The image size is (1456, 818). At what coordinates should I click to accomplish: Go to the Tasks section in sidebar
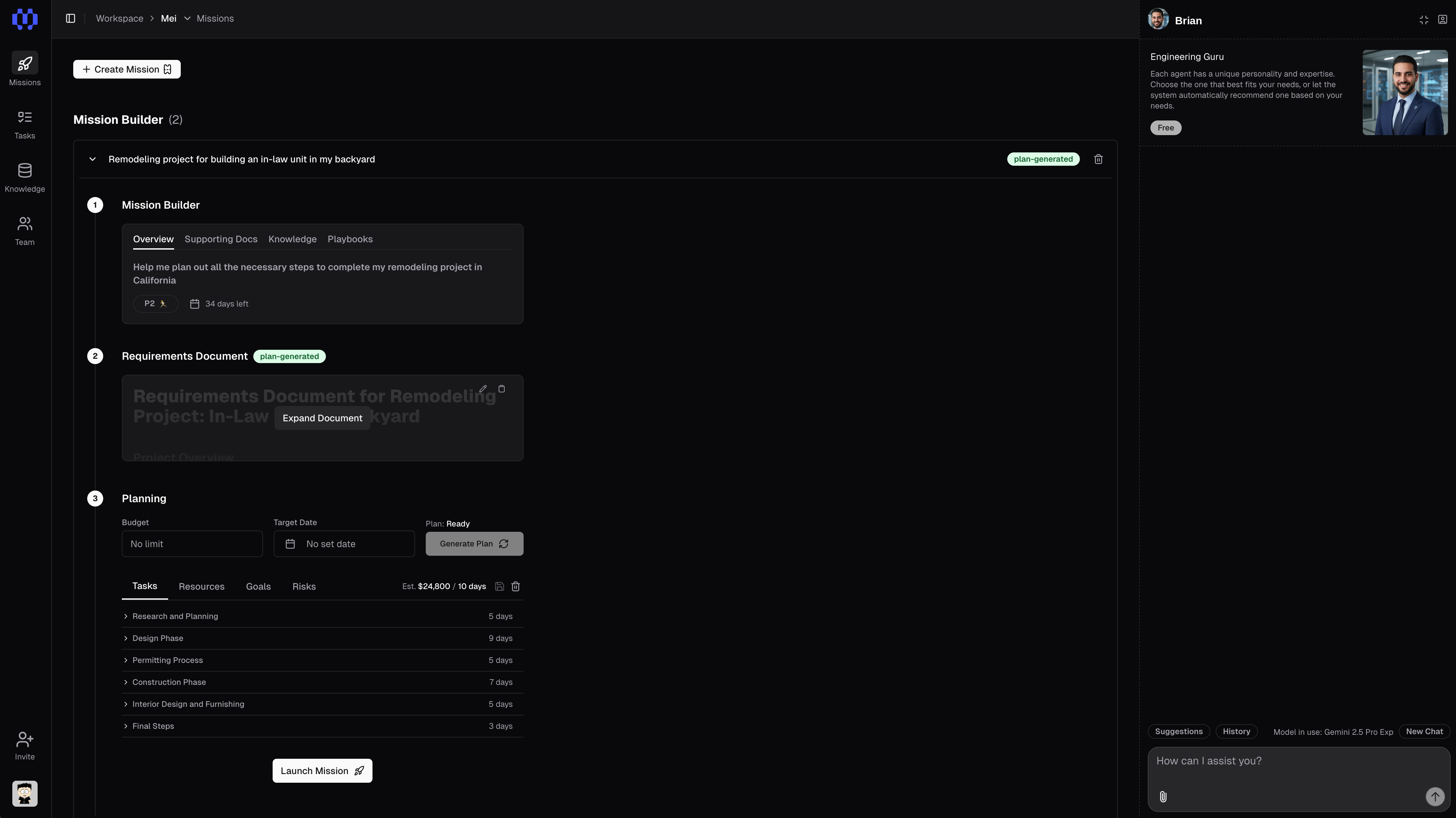tap(25, 125)
